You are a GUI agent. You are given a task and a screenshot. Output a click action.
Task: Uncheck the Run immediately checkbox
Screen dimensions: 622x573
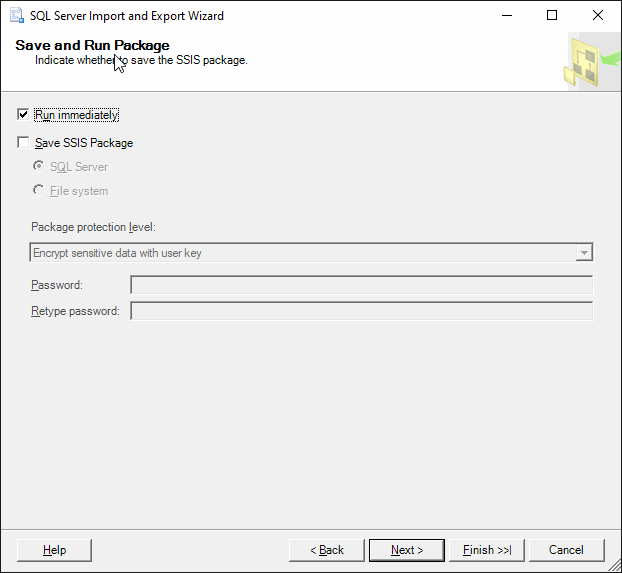pos(23,115)
